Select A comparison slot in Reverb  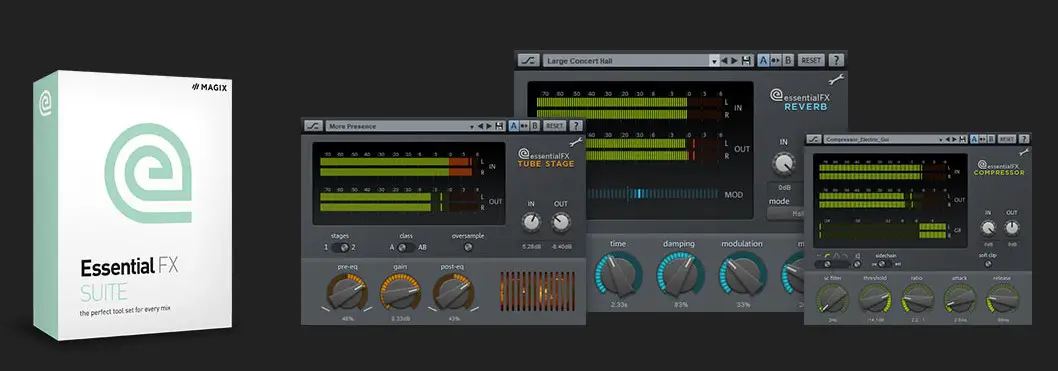(763, 60)
